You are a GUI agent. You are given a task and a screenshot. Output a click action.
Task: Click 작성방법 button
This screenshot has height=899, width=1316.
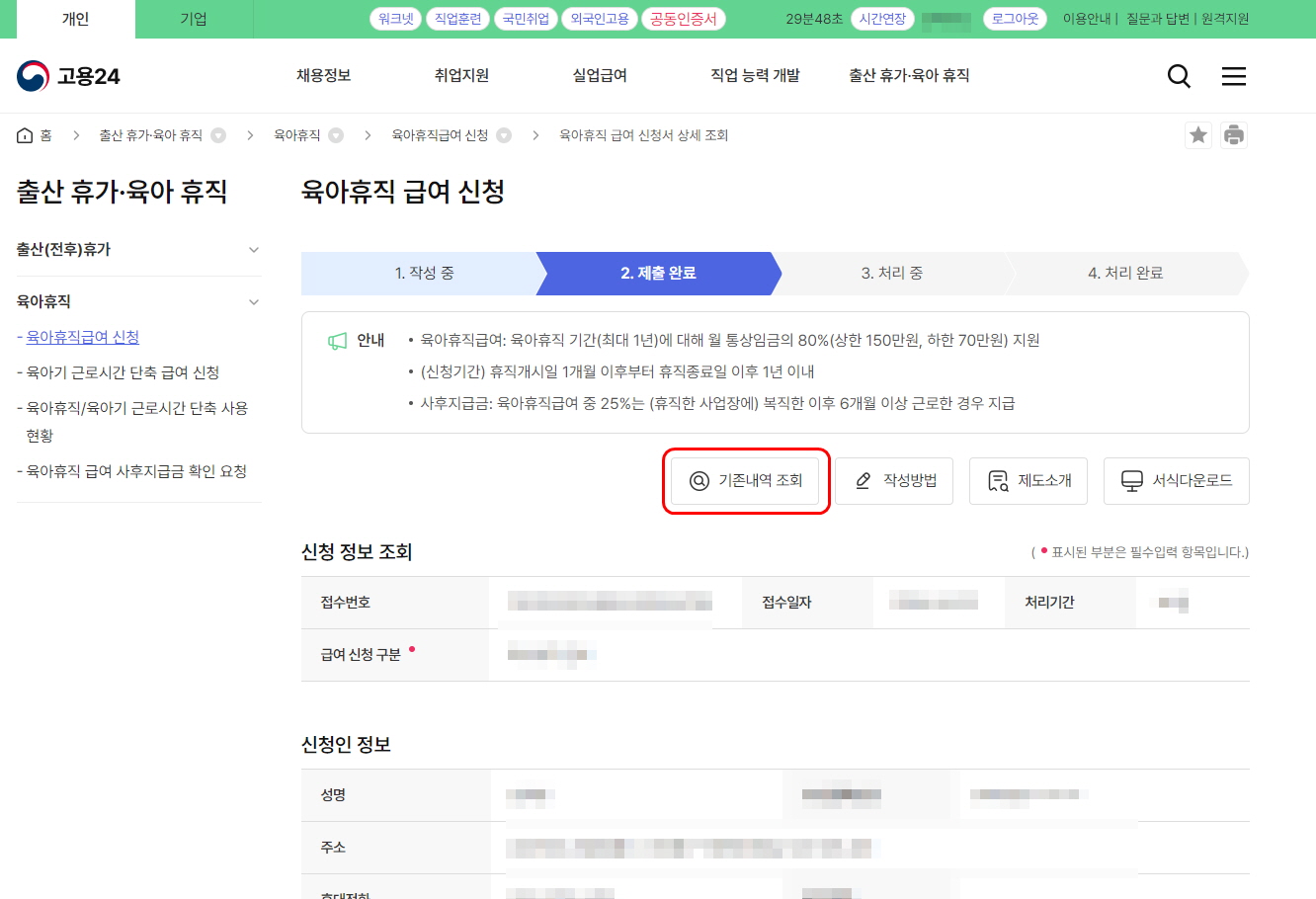(x=894, y=481)
